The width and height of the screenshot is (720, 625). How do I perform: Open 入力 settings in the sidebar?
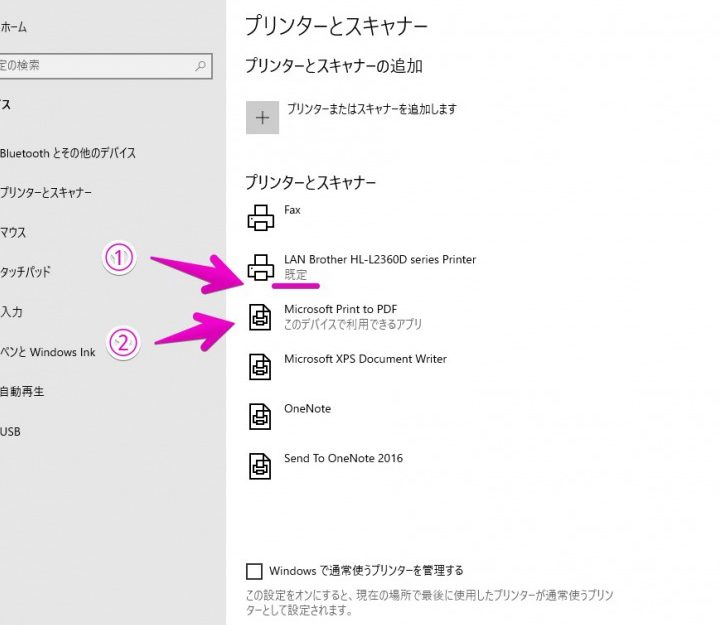(11, 312)
